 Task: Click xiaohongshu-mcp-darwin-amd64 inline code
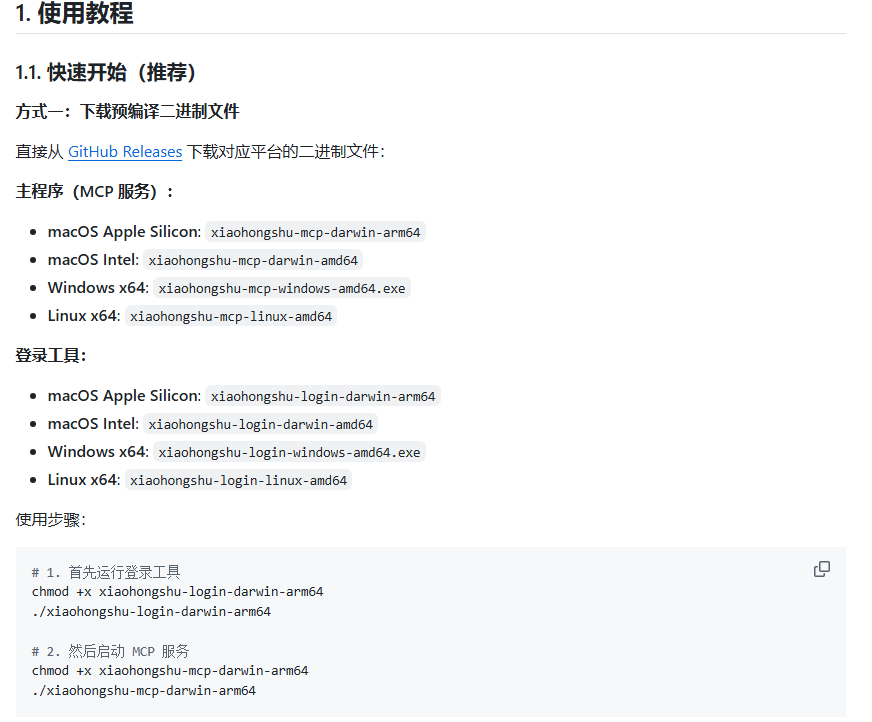[253, 260]
